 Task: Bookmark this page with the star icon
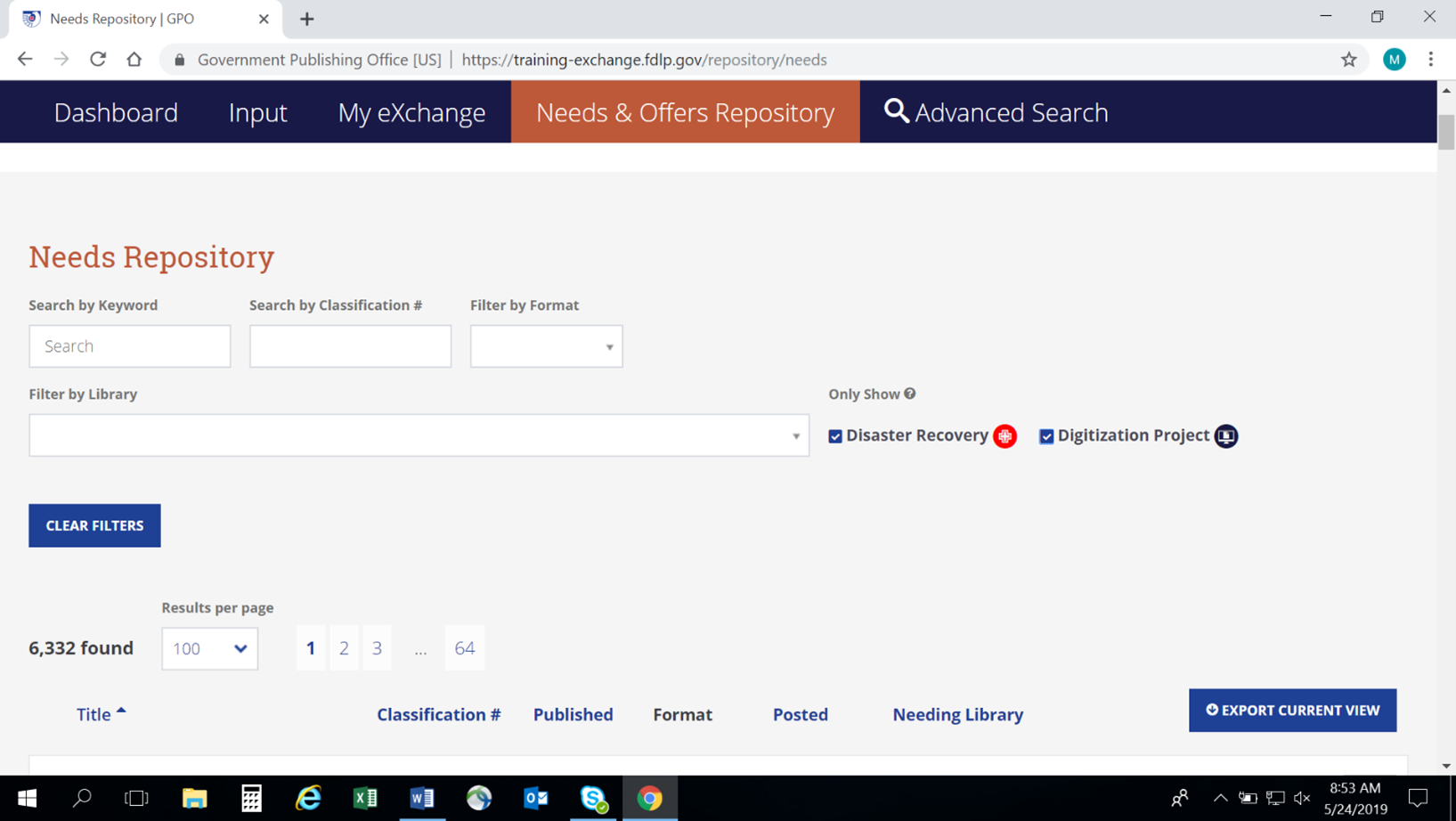1349,60
